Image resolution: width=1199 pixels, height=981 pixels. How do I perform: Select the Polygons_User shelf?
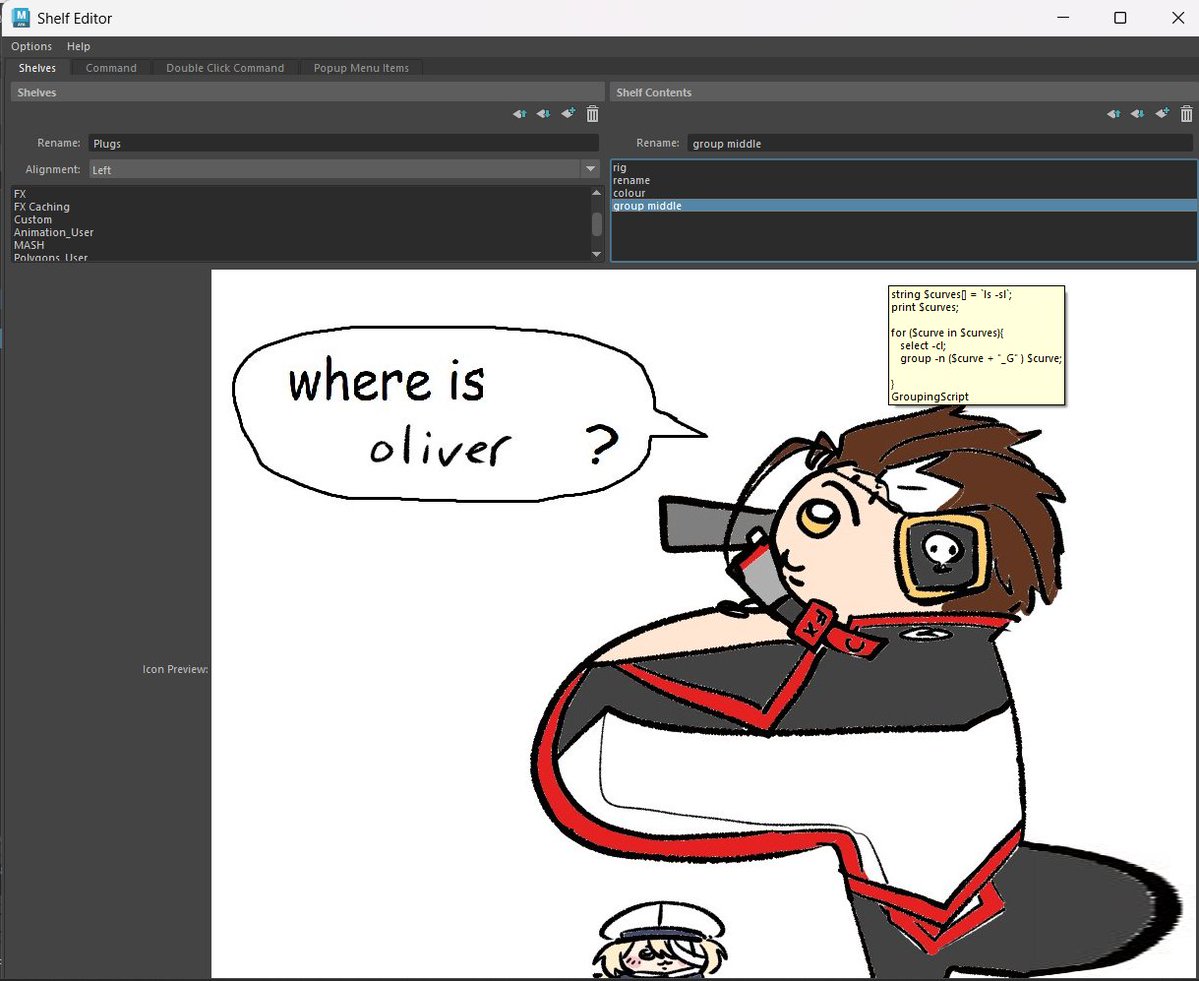tap(301, 257)
